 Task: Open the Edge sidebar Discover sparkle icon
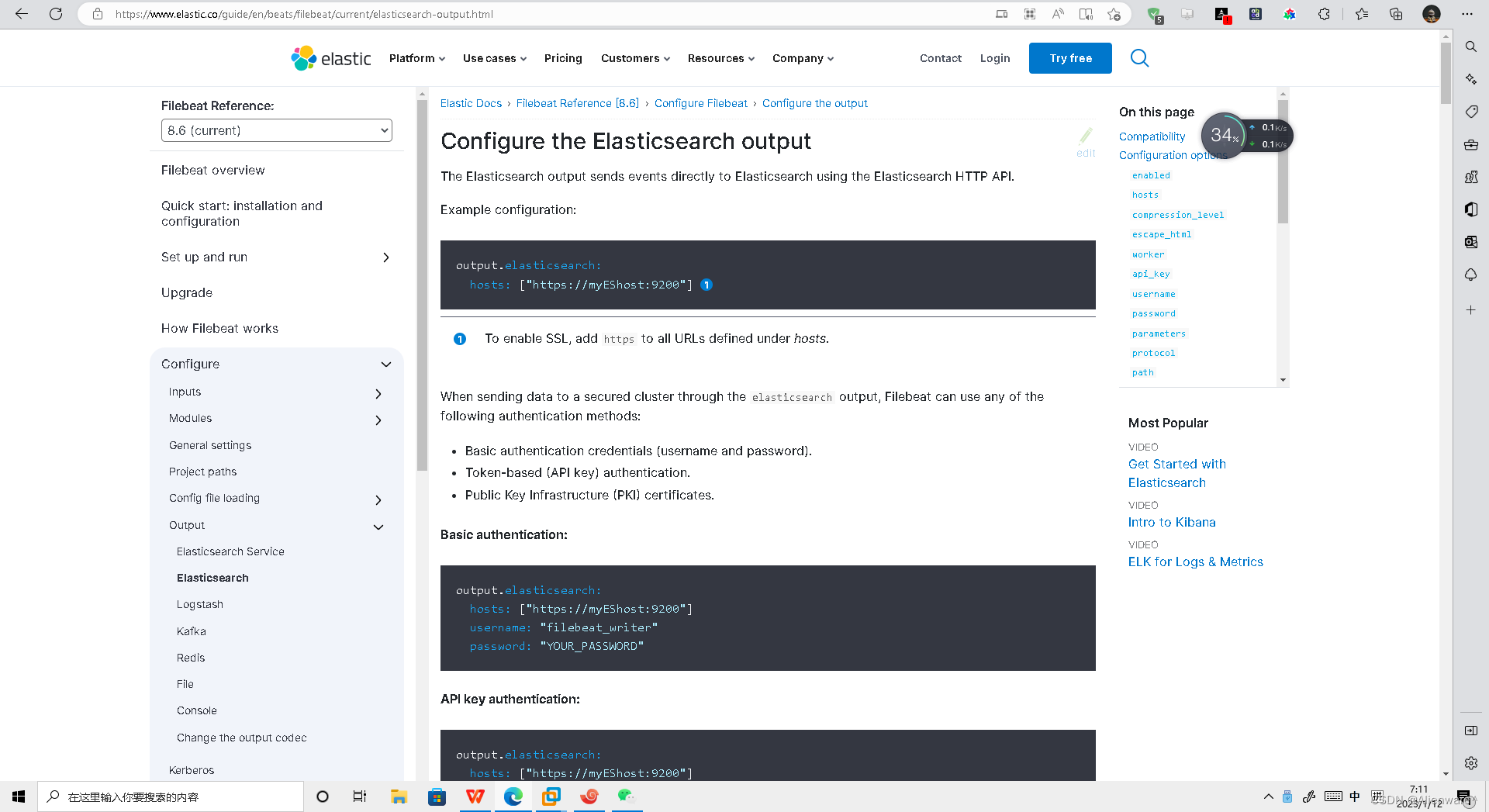[1471, 79]
